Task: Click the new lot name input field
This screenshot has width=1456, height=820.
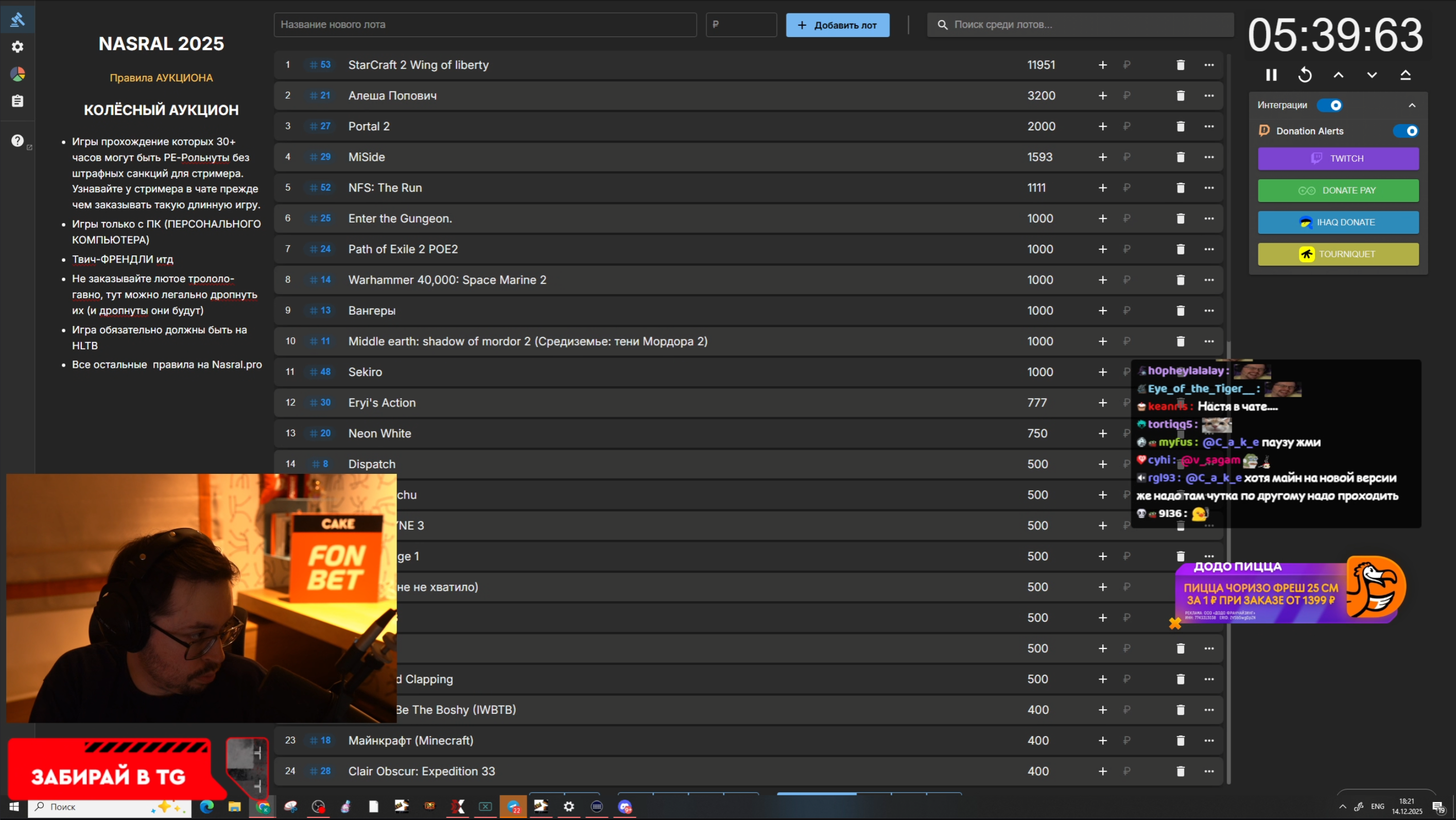Action: [485, 25]
